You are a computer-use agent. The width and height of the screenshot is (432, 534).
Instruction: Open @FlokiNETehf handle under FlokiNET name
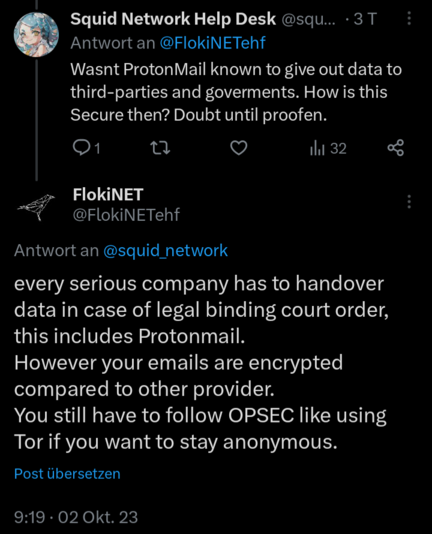click(126, 215)
